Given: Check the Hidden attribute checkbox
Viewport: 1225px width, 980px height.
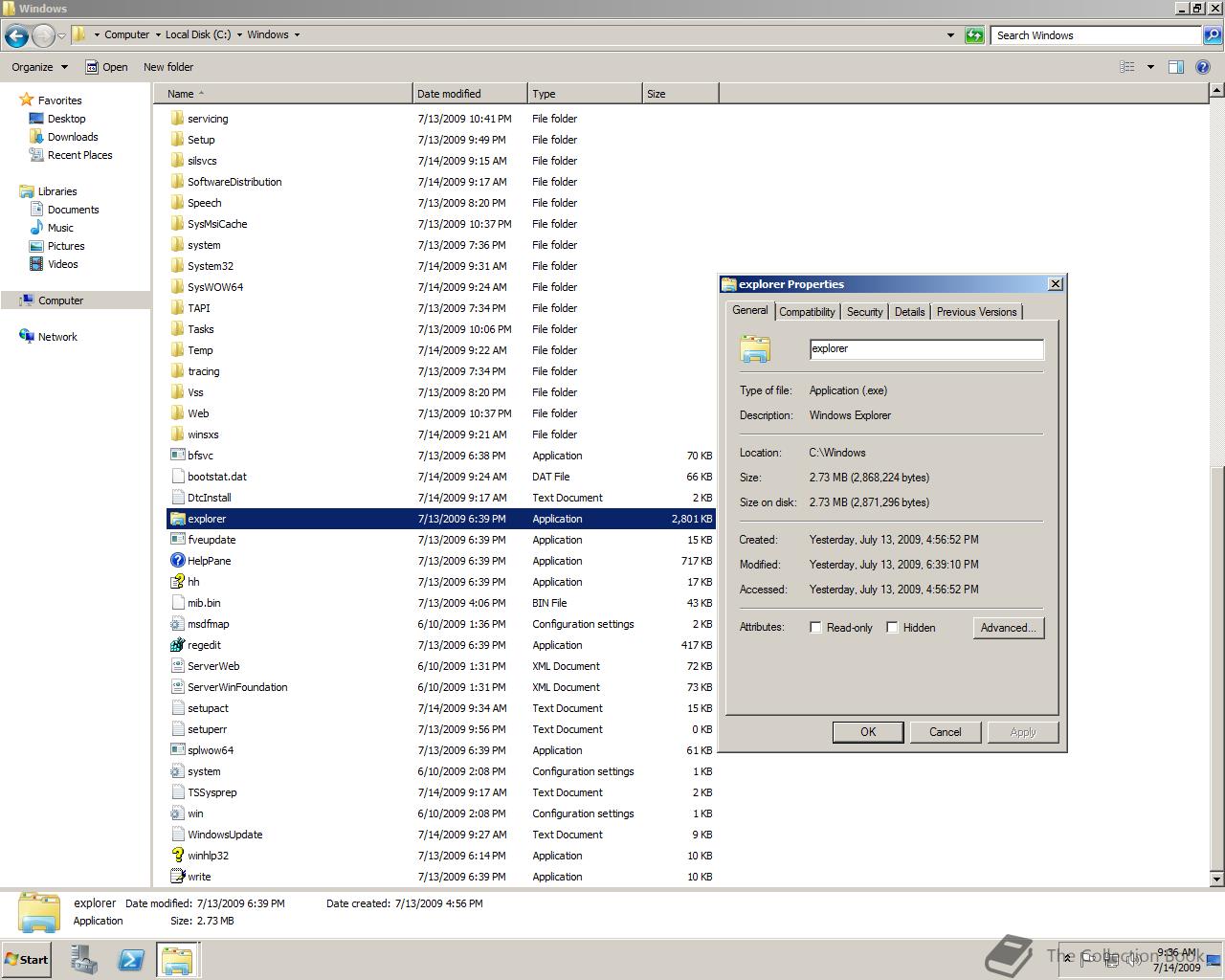Looking at the screenshot, I should pos(892,628).
